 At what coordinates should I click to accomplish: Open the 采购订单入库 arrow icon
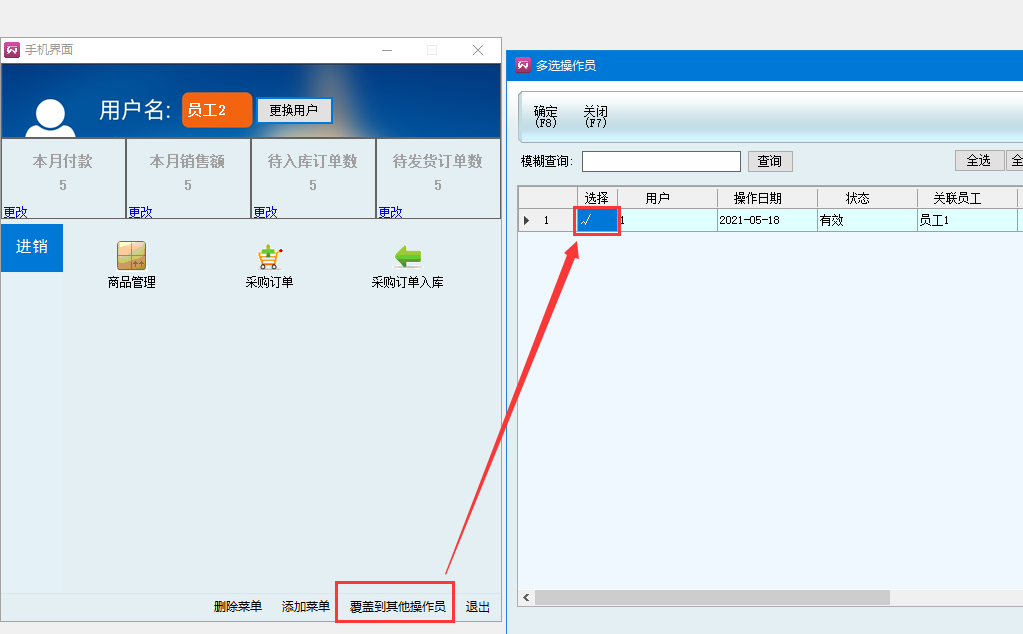click(x=407, y=257)
